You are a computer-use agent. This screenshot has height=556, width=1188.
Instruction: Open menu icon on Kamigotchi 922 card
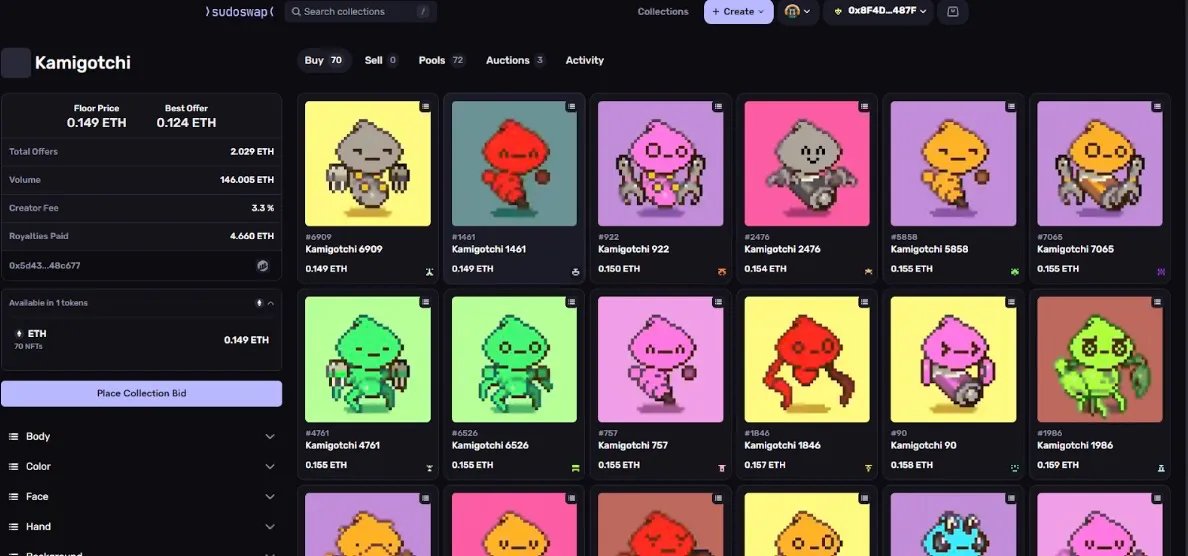pos(717,107)
